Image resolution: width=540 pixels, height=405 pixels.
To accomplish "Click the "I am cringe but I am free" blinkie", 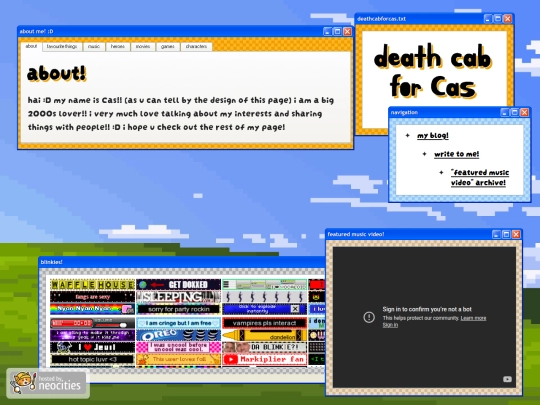I will 178,323.
